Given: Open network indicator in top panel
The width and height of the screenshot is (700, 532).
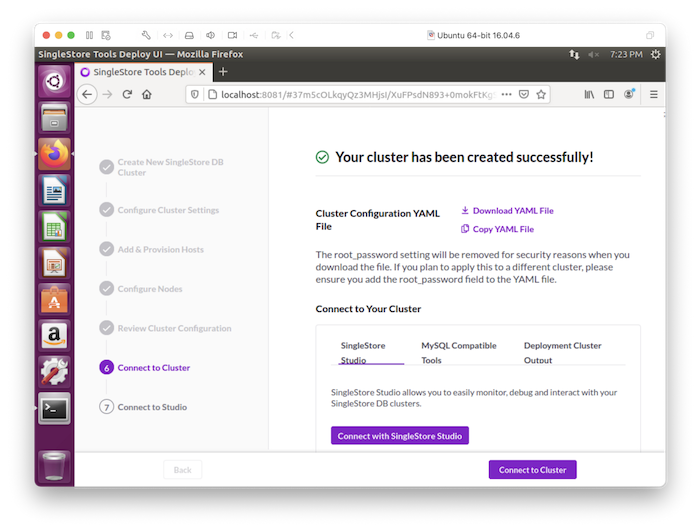Looking at the screenshot, I should point(574,54).
